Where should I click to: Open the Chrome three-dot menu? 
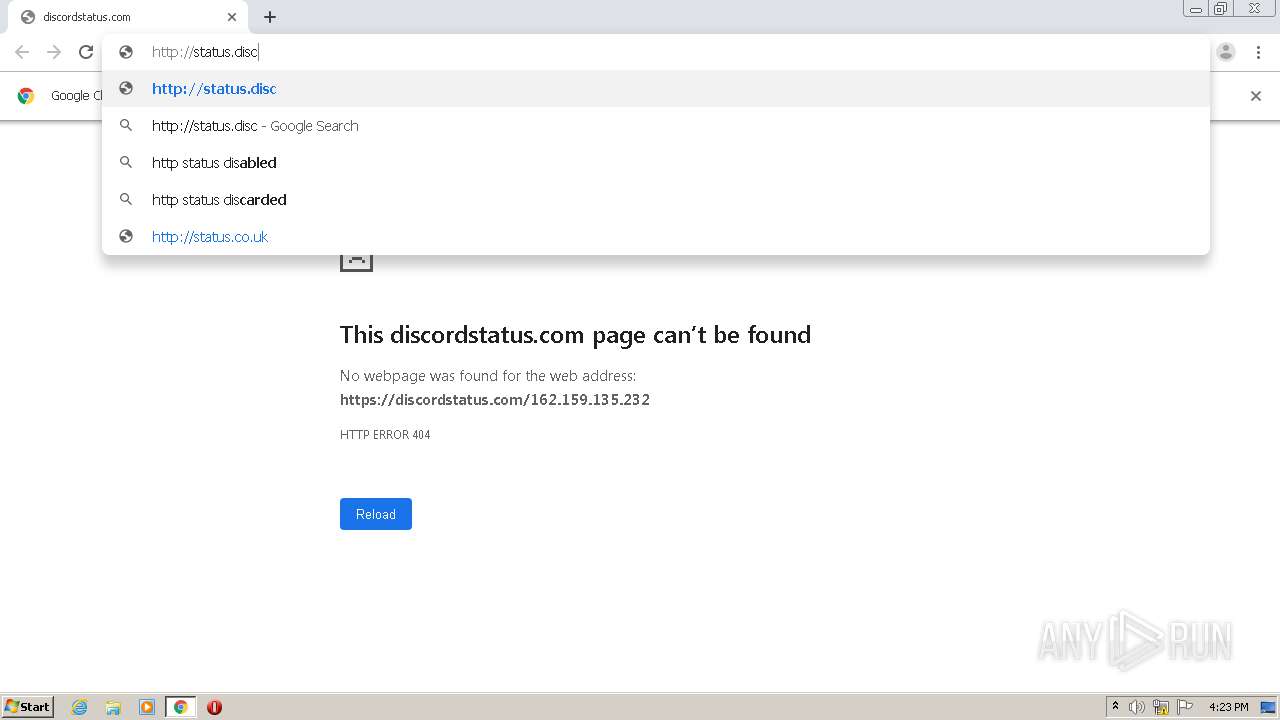pos(1258,52)
